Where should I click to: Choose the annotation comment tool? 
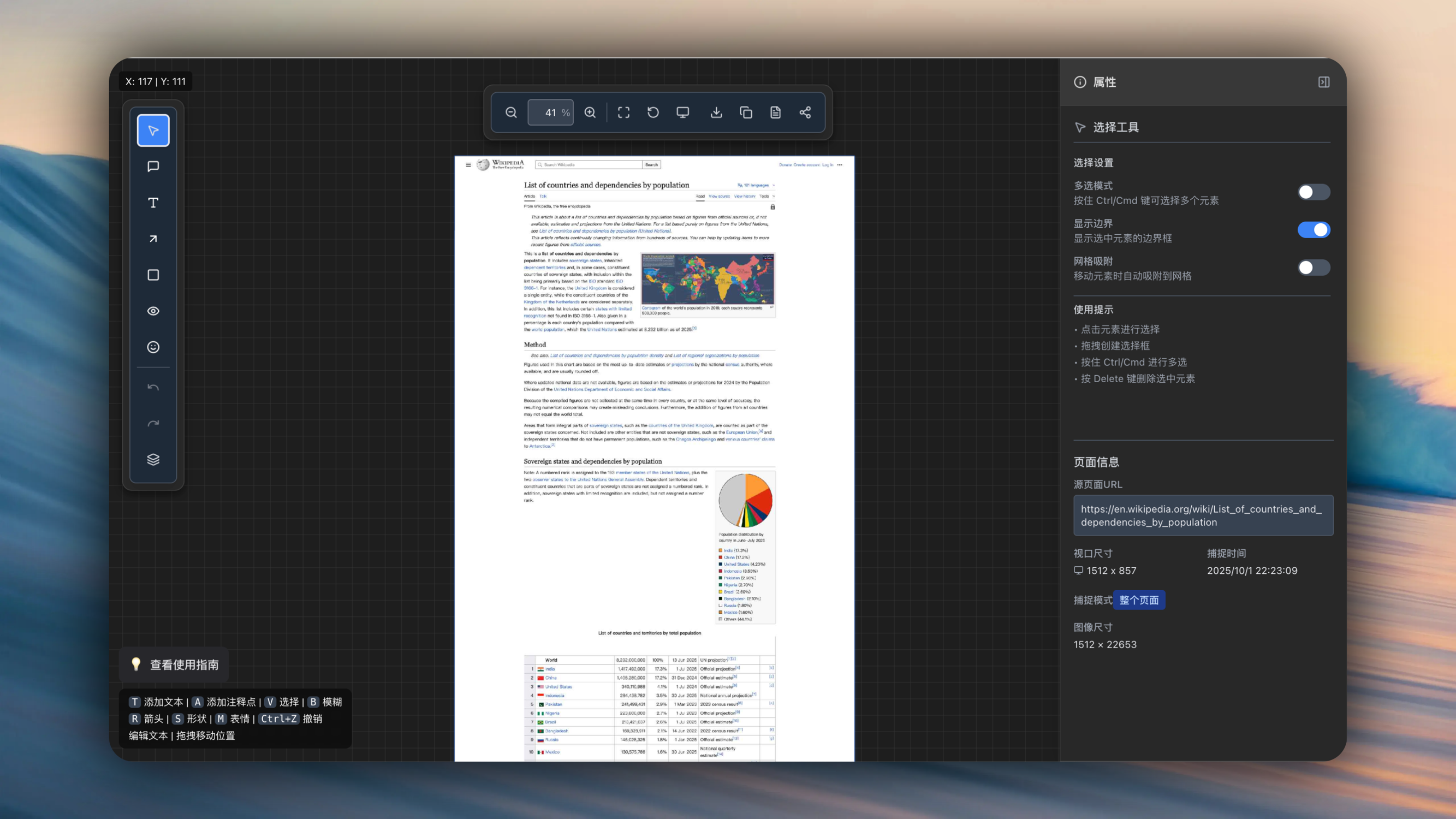click(x=153, y=167)
